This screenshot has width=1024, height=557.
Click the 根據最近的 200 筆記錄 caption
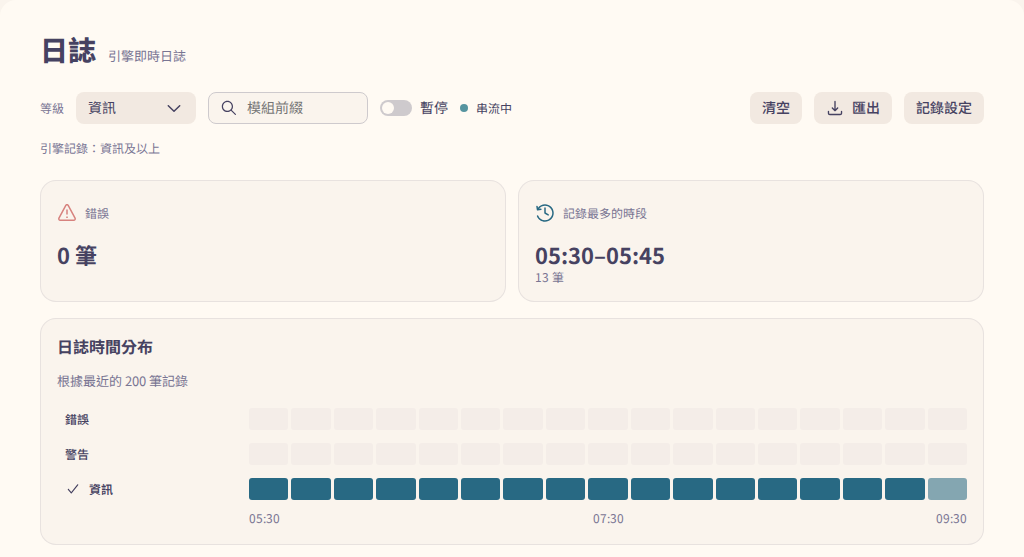coord(123,381)
